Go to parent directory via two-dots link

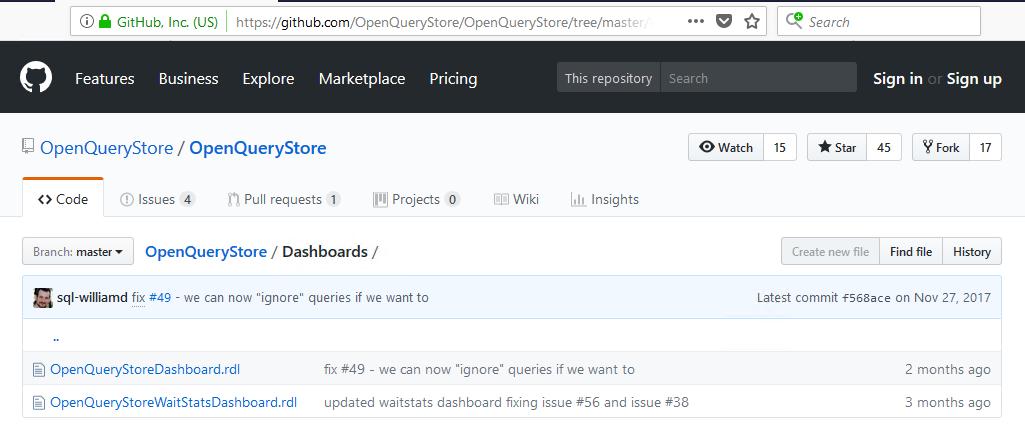coord(56,337)
